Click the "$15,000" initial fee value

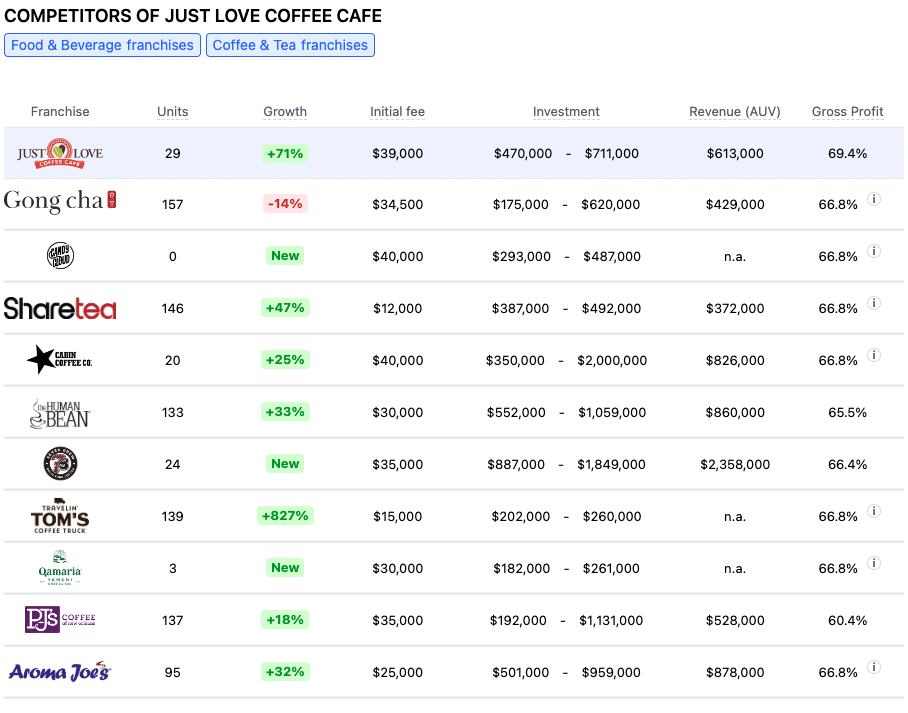(x=397, y=516)
